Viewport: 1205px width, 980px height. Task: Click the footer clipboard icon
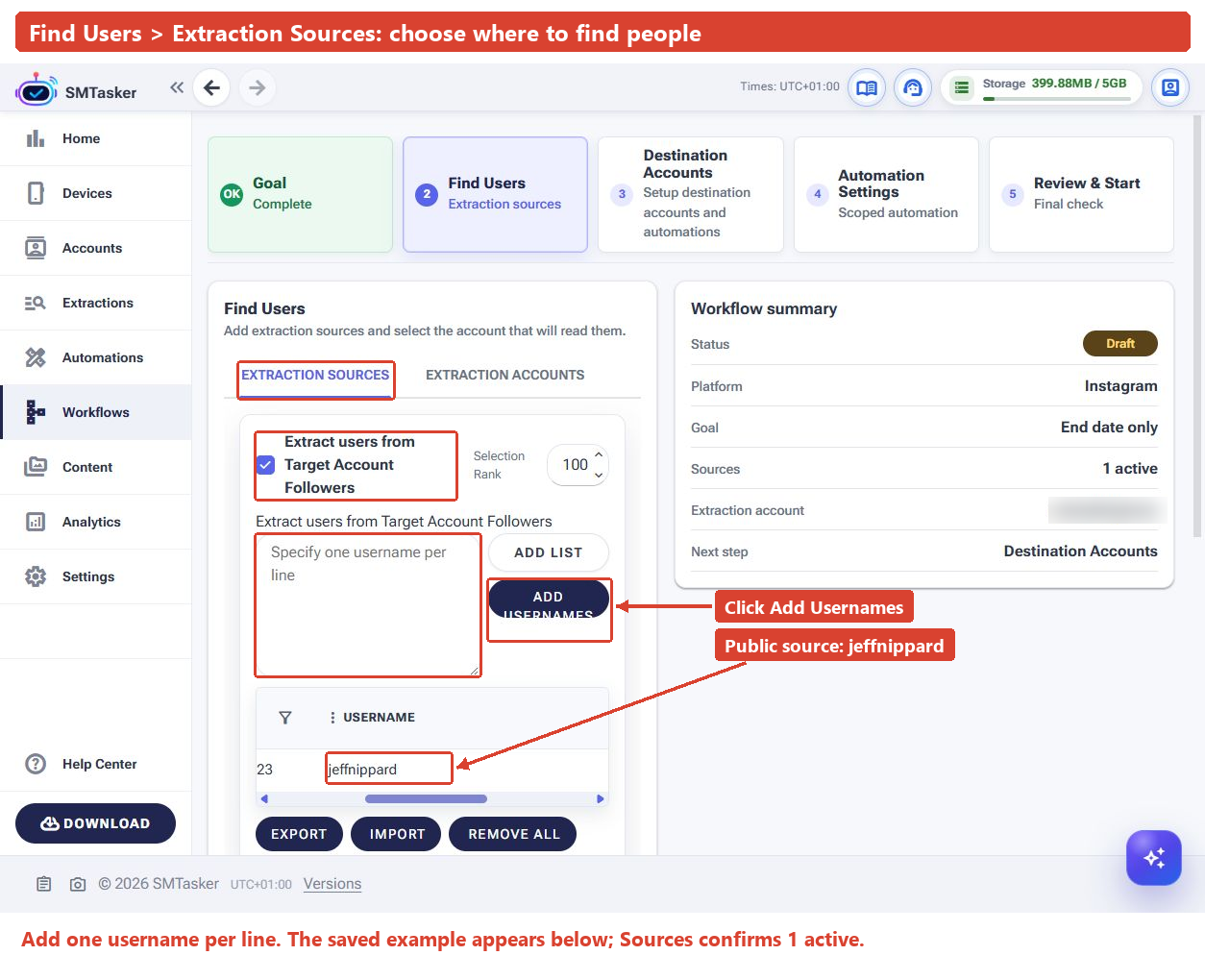pyautogui.click(x=44, y=884)
